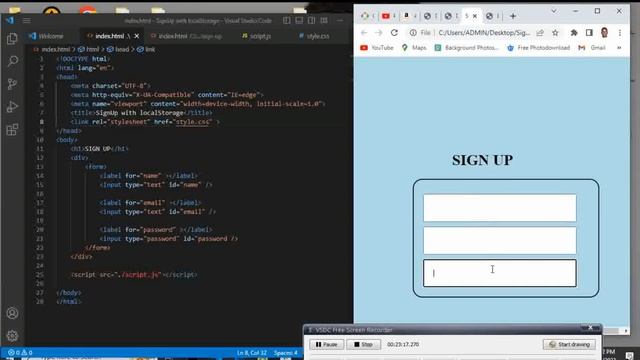
Task: Click the Chrome horizontal scrollbar right arrow
Action: [x=626, y=331]
